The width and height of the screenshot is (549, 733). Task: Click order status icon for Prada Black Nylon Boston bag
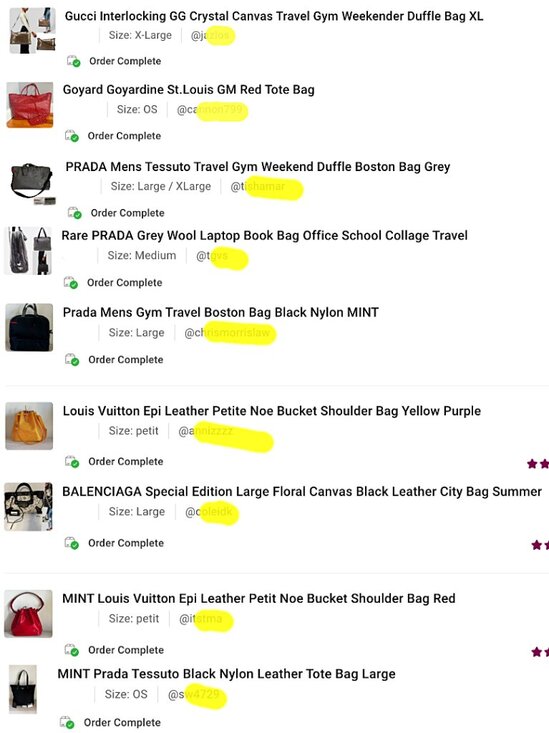(x=72, y=359)
